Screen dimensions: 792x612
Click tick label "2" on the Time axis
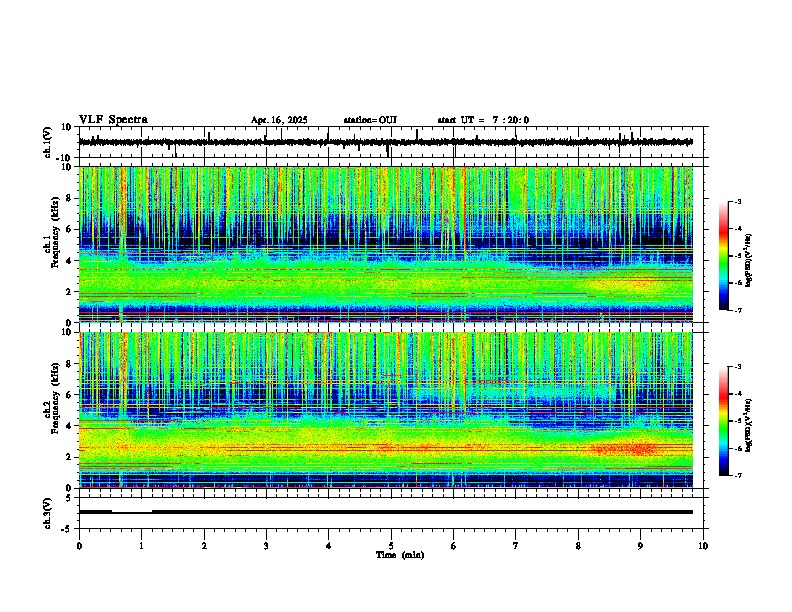point(204,546)
